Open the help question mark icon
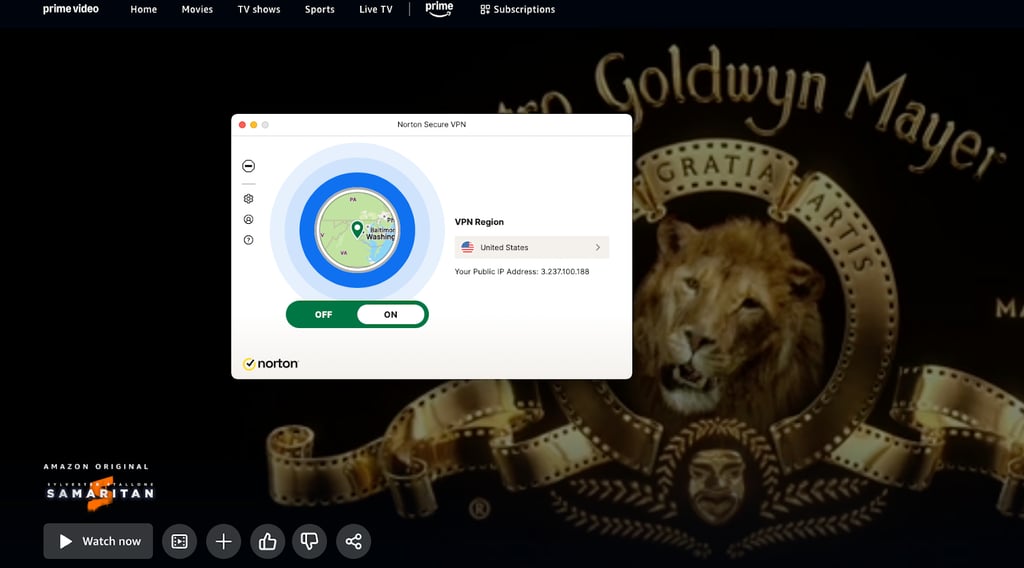The height and width of the screenshot is (568, 1024). pyautogui.click(x=248, y=240)
